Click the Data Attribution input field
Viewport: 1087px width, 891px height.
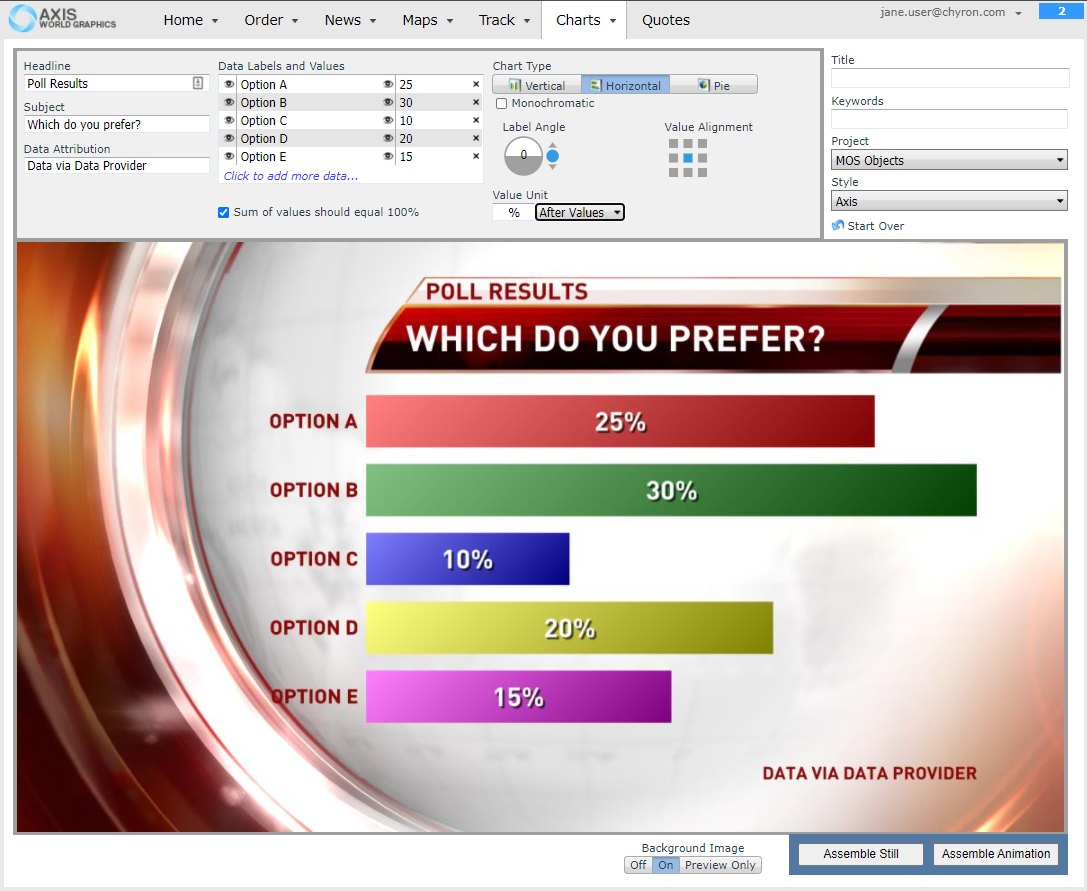[x=116, y=166]
